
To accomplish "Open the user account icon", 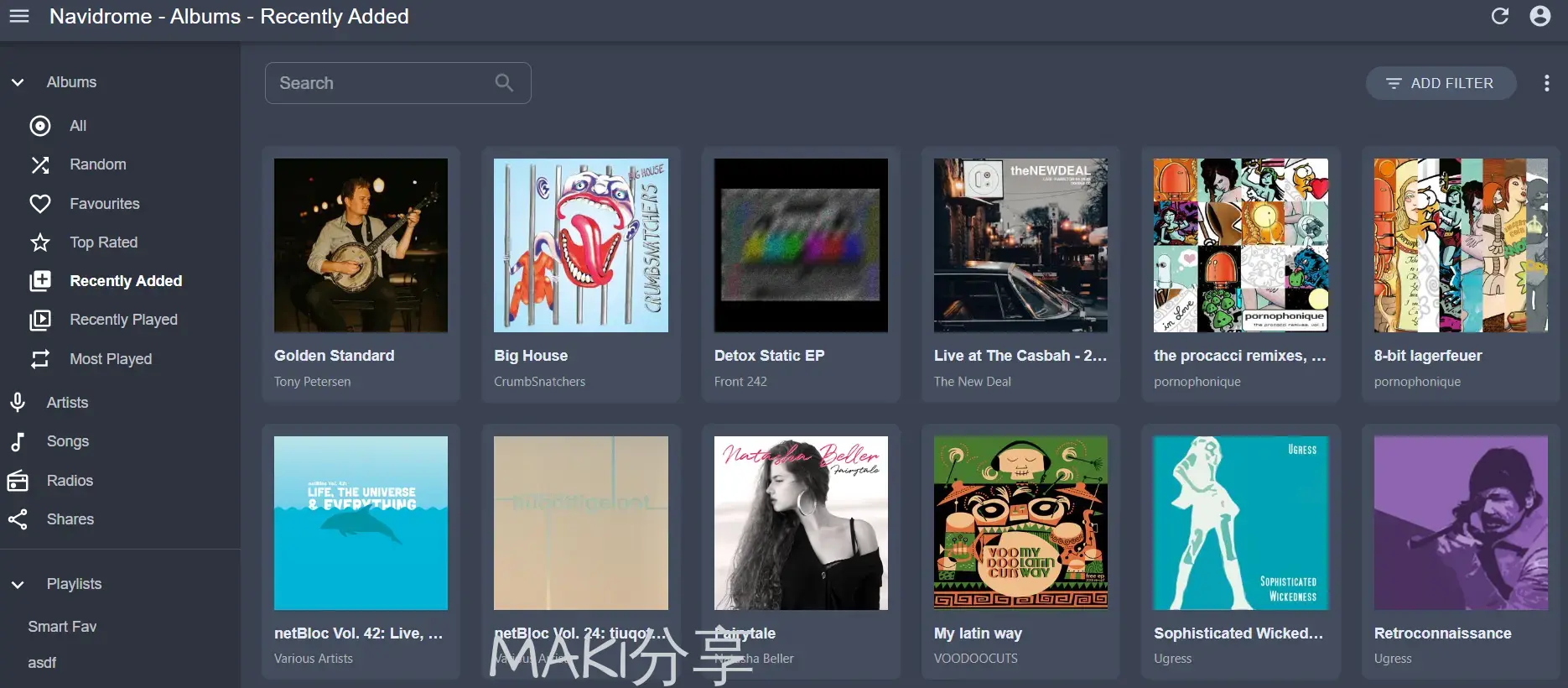I will tap(1540, 16).
